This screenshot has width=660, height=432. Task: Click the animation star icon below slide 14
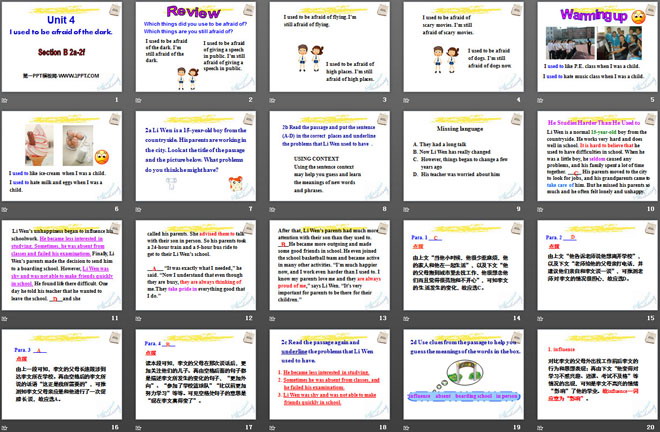point(406,319)
